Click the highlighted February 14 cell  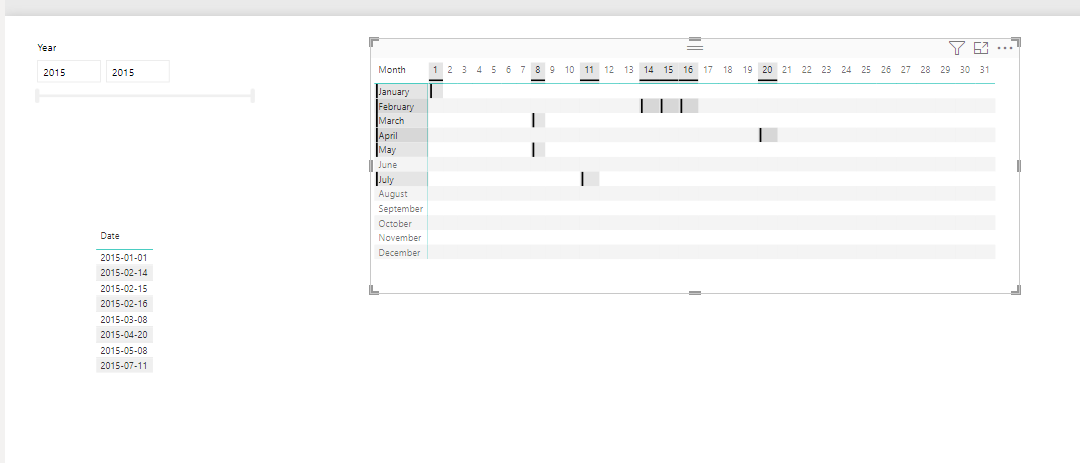tap(650, 105)
